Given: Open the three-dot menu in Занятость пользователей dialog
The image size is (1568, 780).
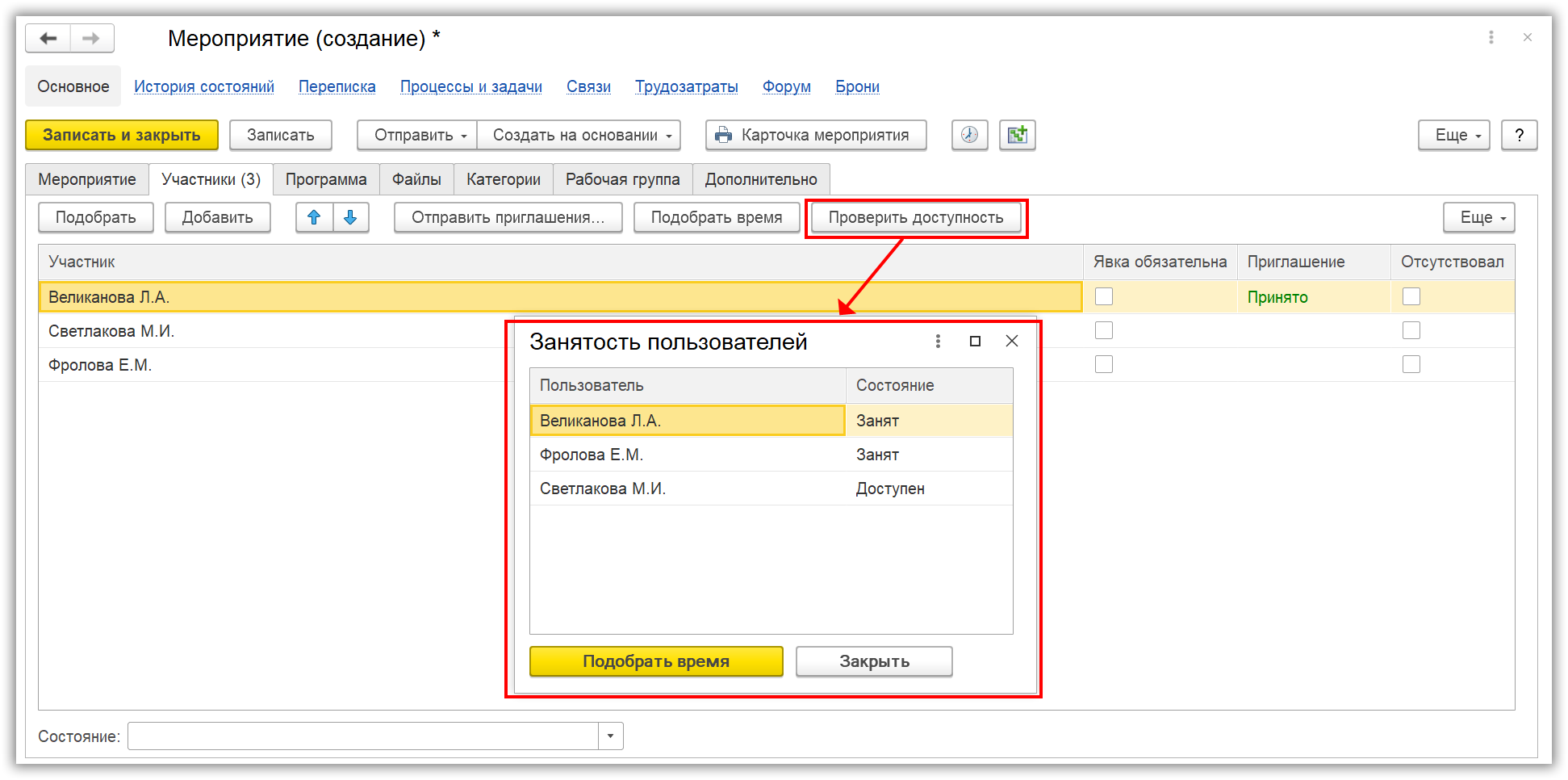Looking at the screenshot, I should [938, 342].
